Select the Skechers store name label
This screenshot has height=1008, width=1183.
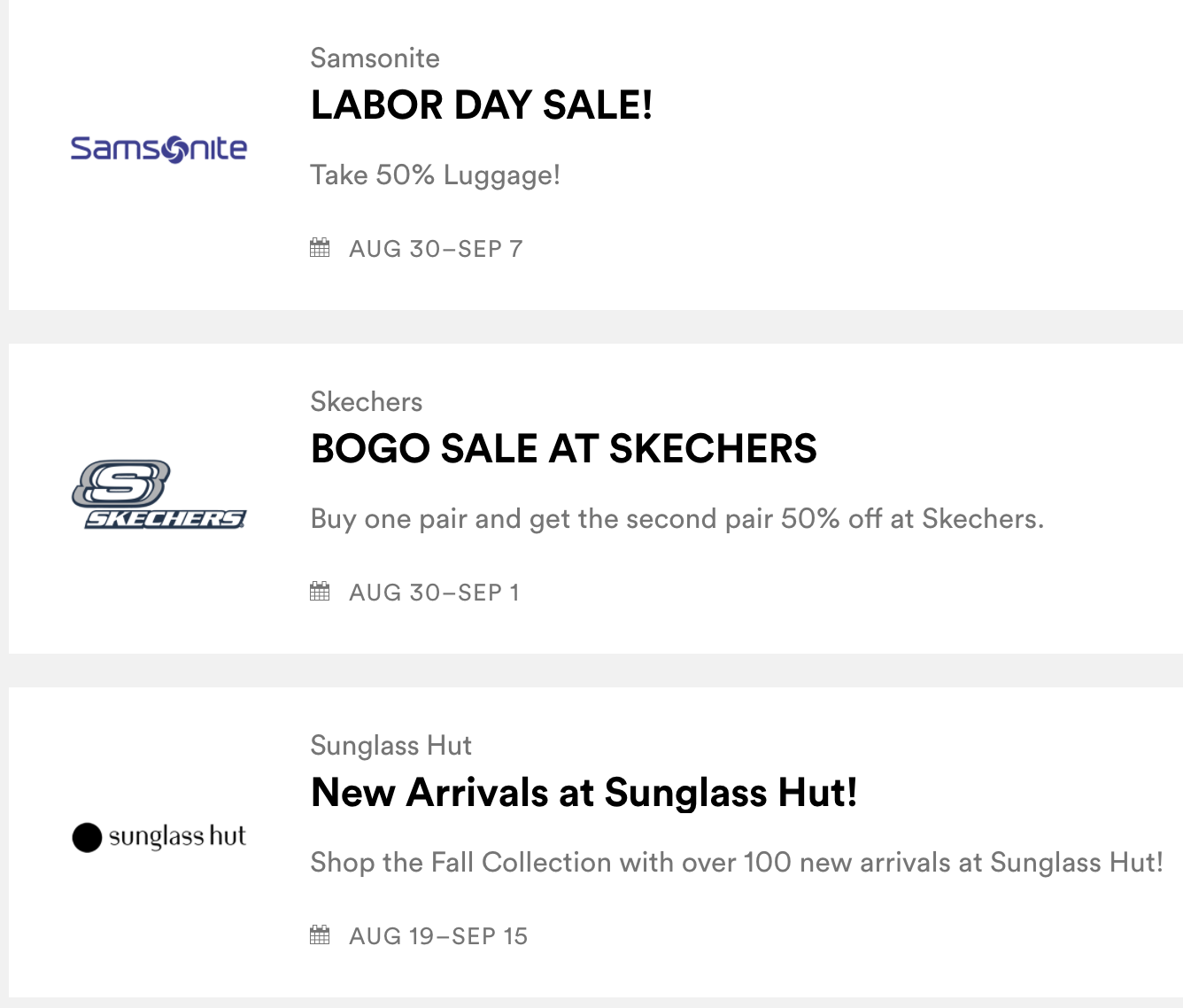(366, 402)
